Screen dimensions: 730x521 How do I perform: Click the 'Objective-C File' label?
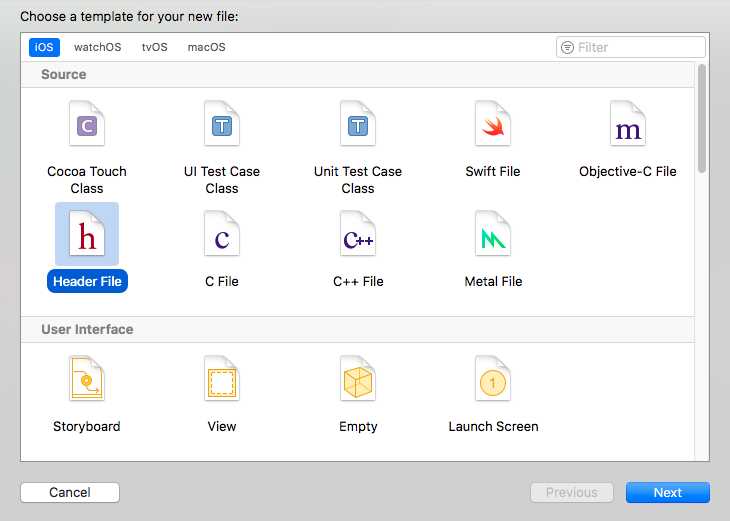pyautogui.click(x=628, y=171)
